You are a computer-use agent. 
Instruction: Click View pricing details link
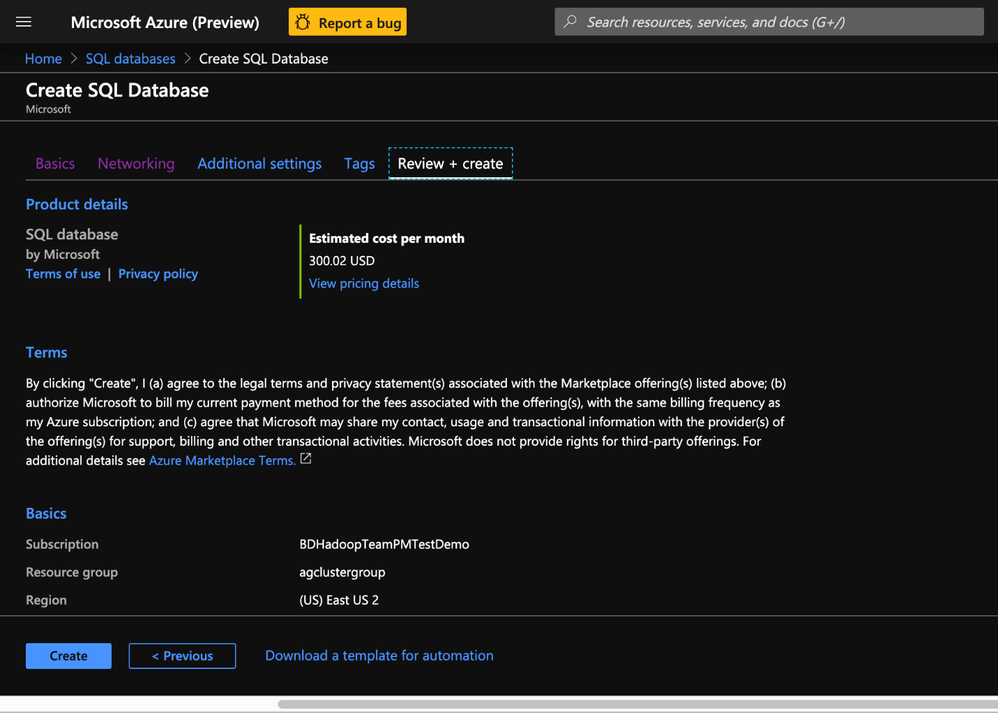[x=364, y=283]
